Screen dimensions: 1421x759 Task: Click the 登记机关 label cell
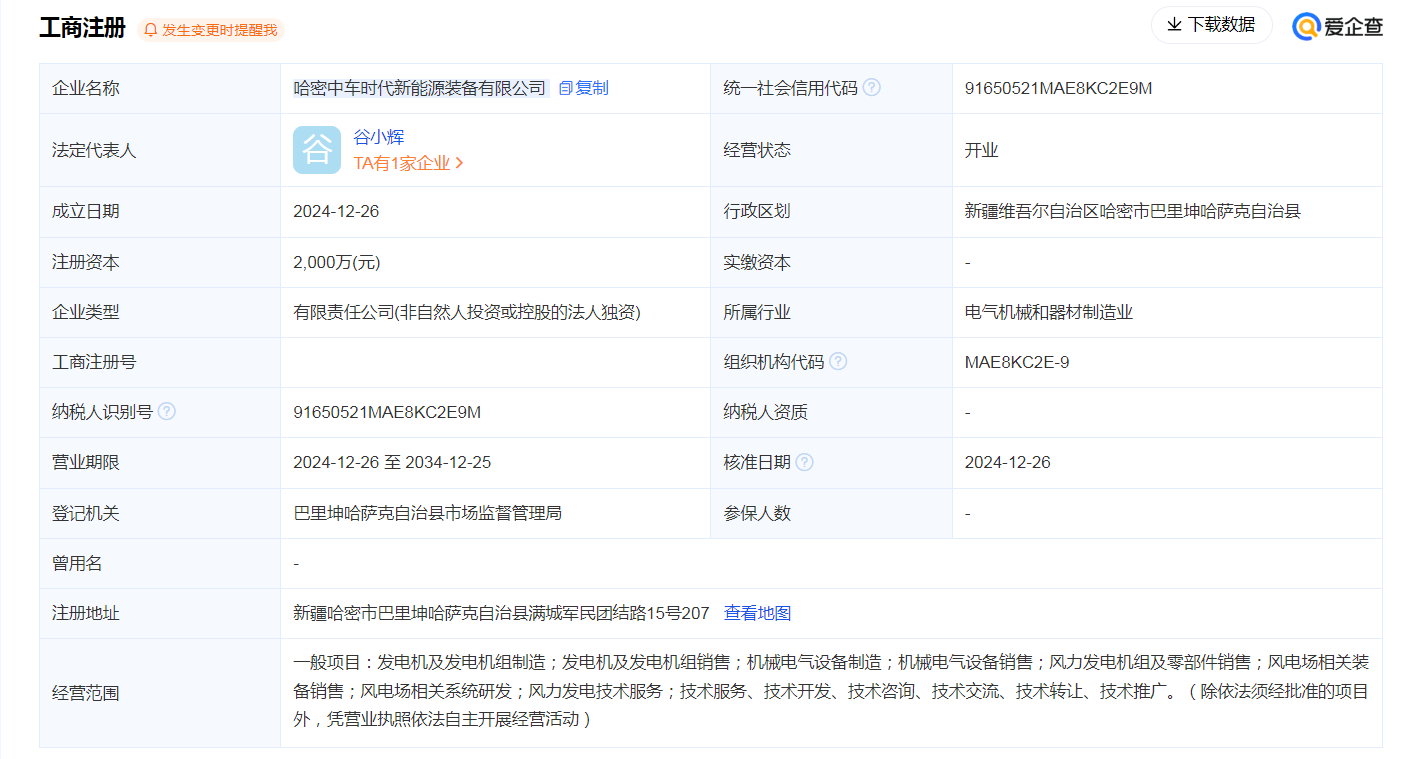coord(160,513)
